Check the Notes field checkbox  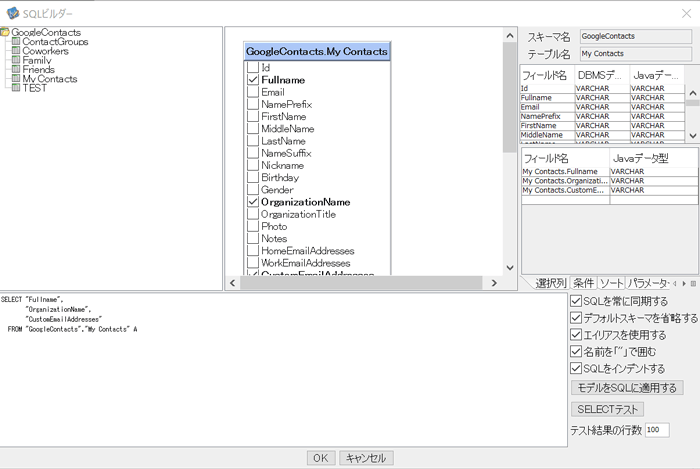[x=253, y=238]
